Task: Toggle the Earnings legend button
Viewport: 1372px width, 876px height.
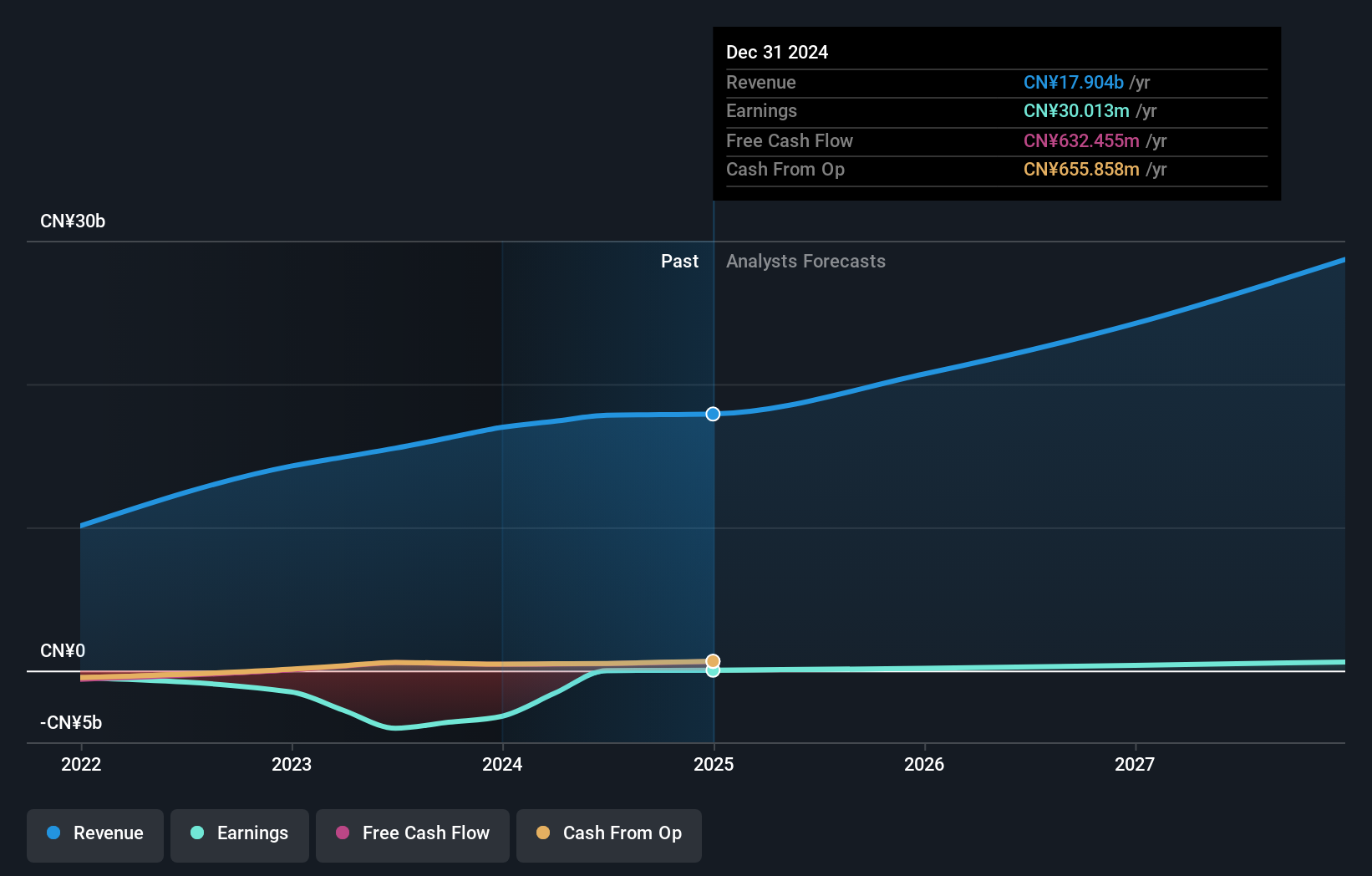Action: [240, 834]
